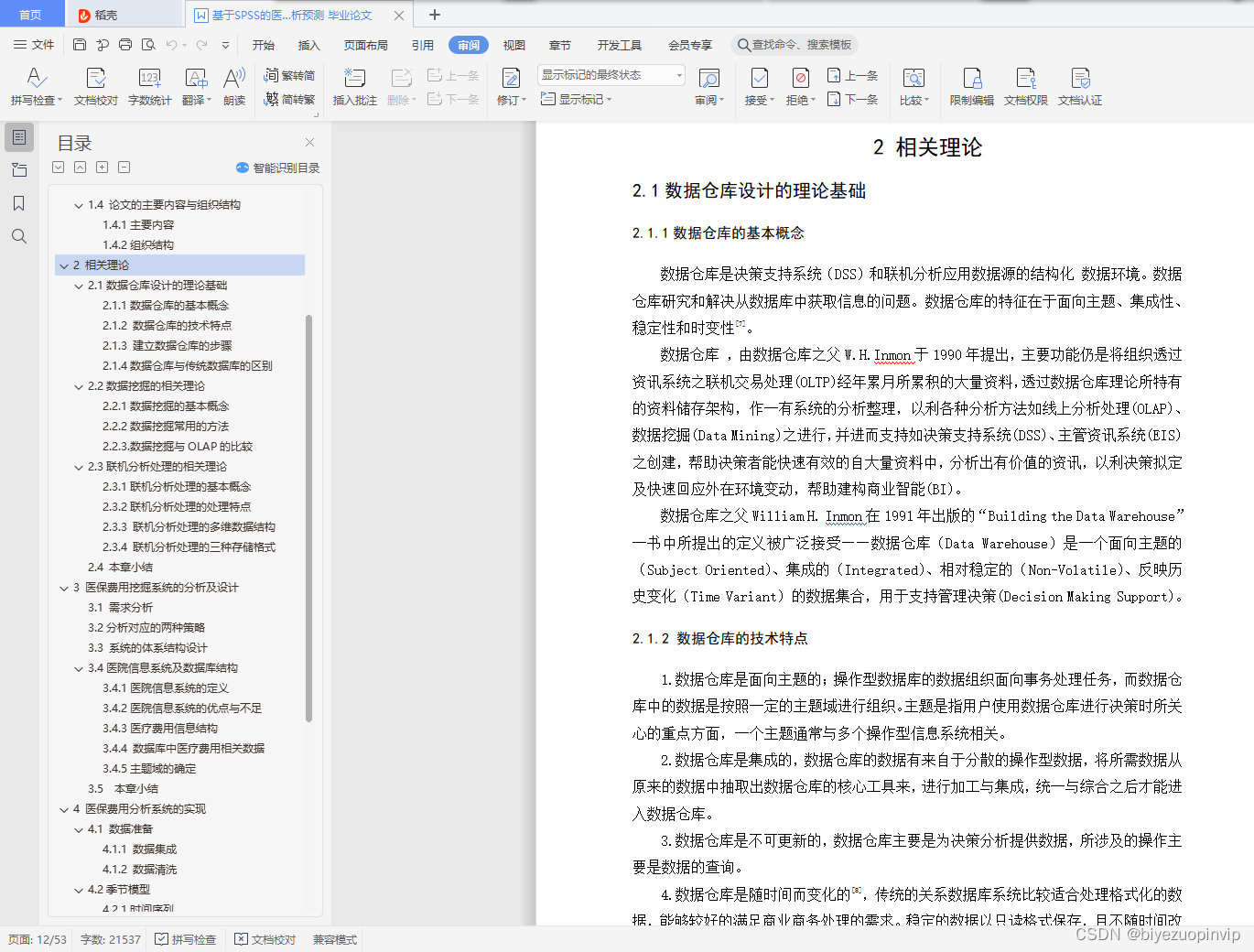Select outline item 2.1.2 数据仓库的技术特点

168,326
